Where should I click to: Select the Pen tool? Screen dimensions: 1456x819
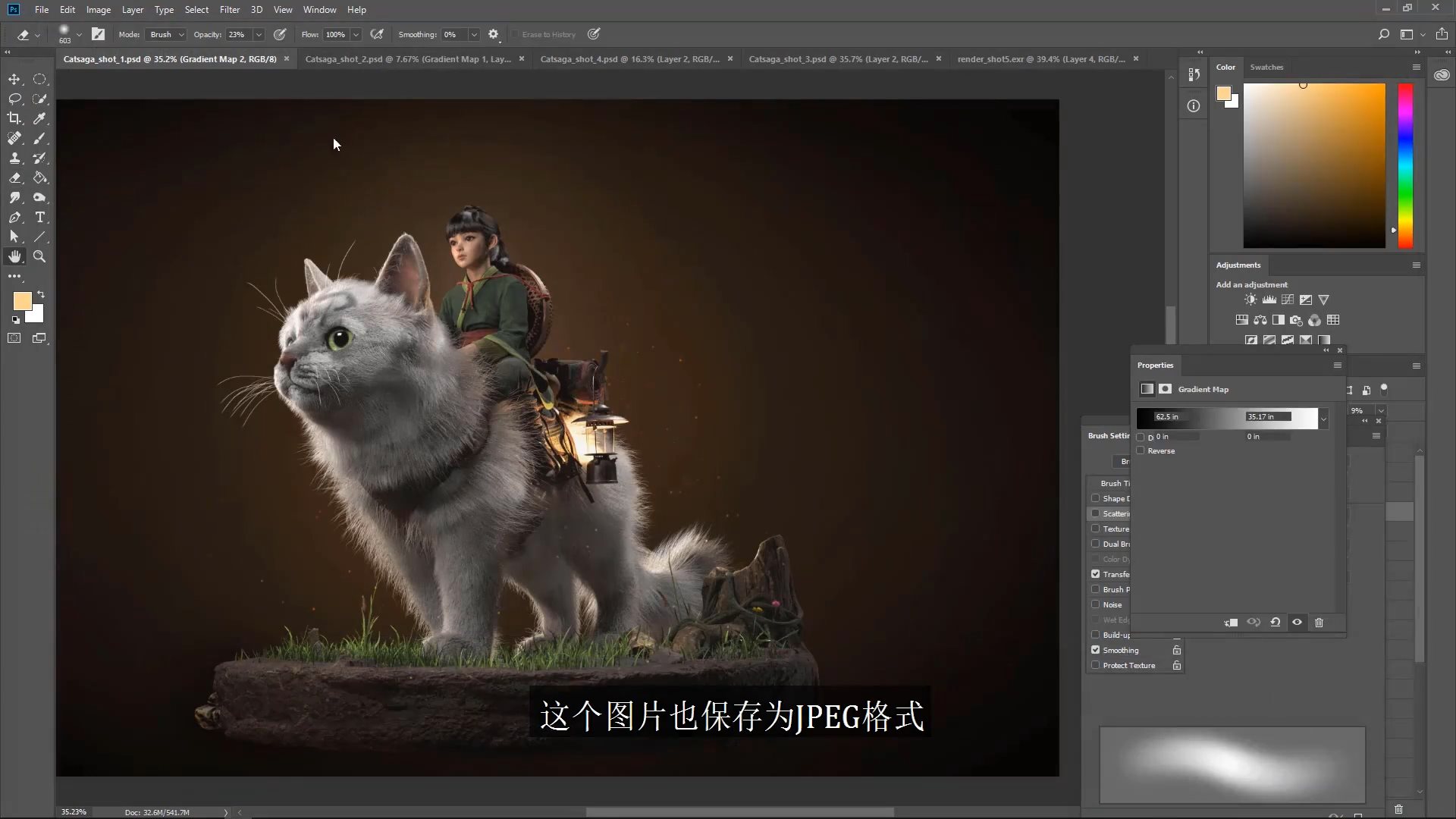click(x=14, y=217)
